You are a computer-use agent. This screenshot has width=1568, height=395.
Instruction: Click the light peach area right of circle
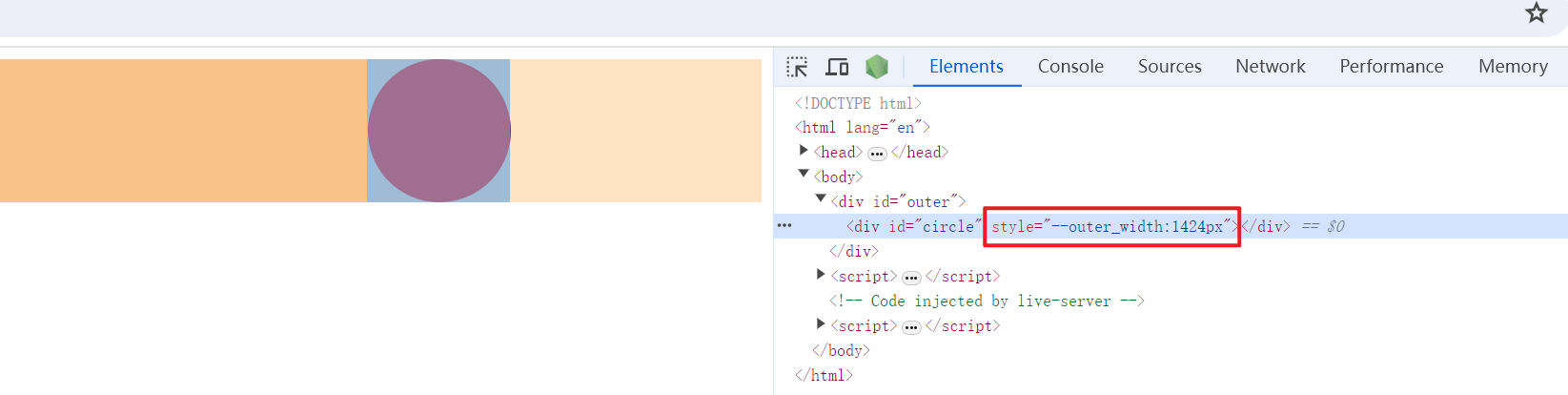636,131
